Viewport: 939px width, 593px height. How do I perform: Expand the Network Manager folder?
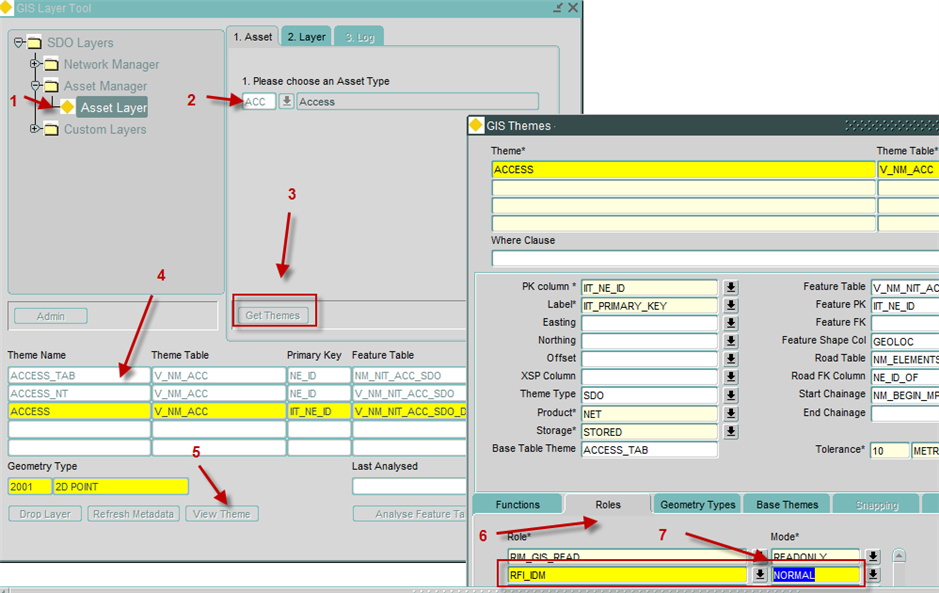coord(35,63)
